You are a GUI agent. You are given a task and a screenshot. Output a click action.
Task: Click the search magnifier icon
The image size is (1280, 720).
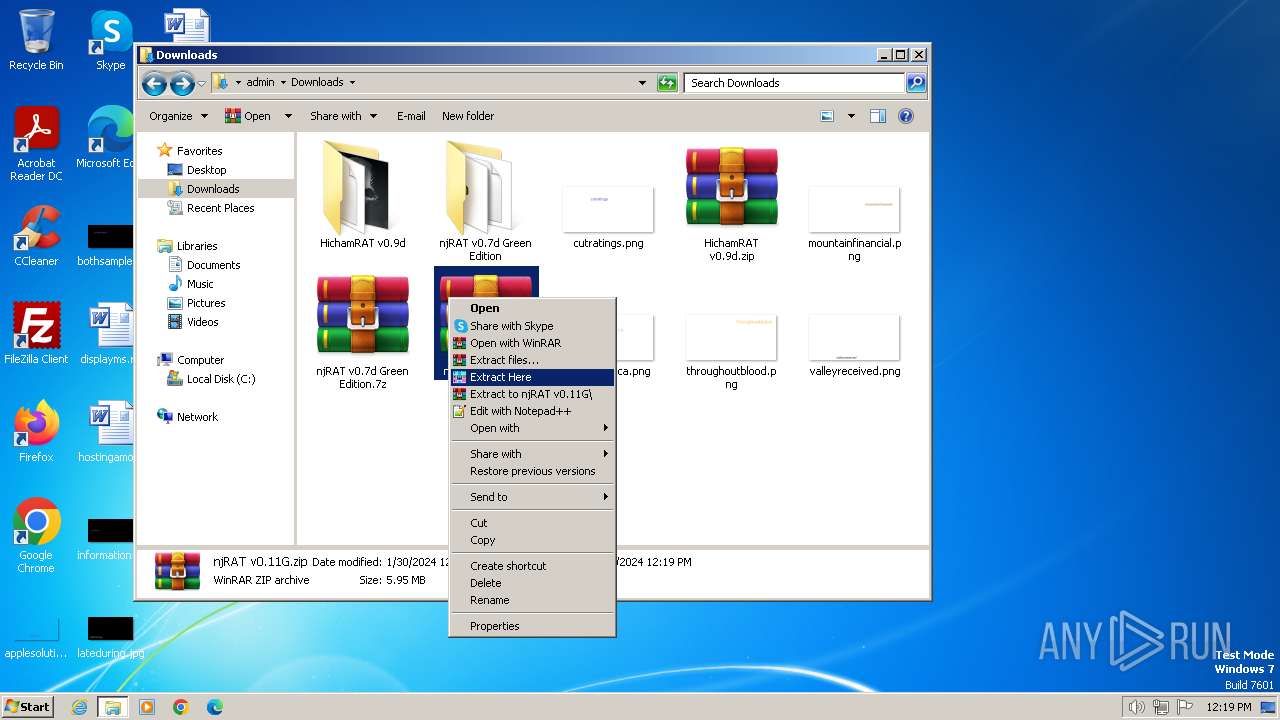[x=915, y=83]
